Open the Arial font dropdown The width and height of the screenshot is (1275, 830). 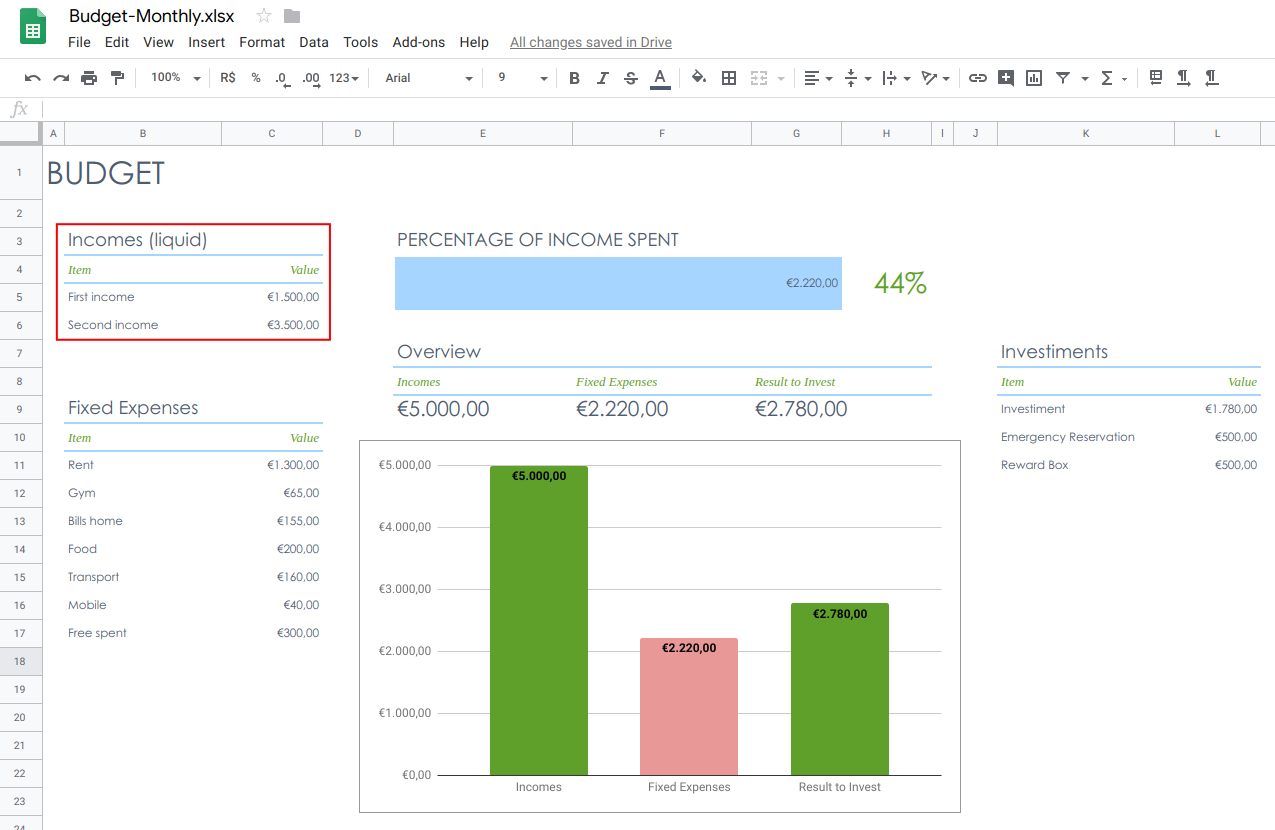(429, 78)
